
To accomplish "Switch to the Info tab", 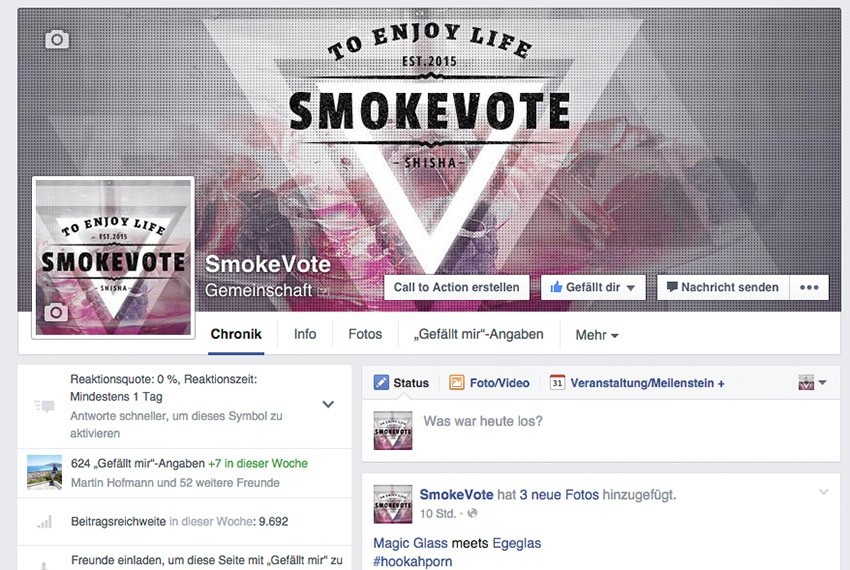I will click(x=305, y=334).
